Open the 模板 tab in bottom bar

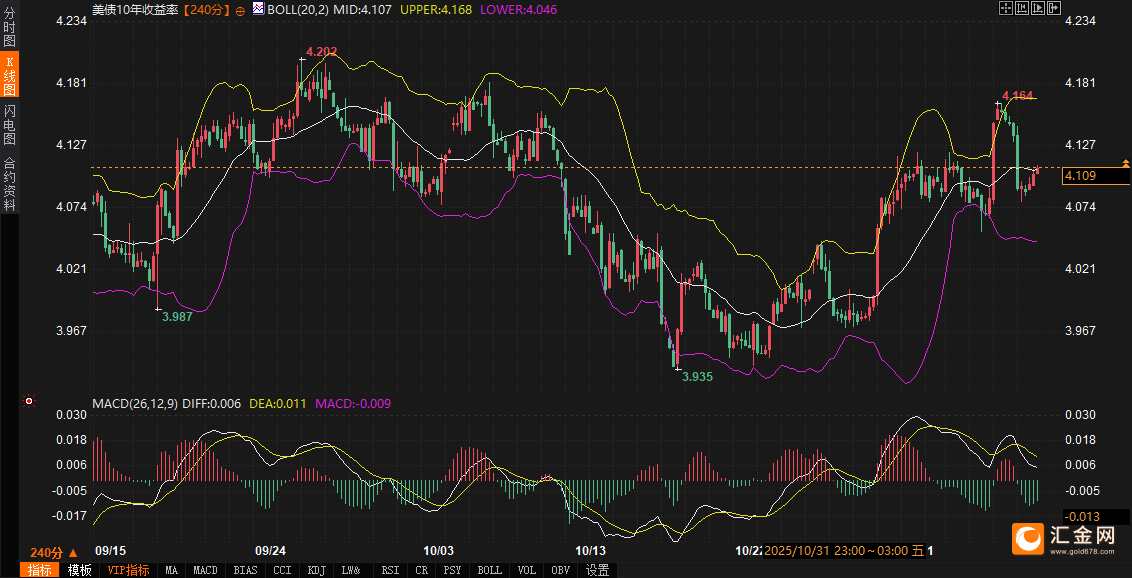tap(79, 570)
